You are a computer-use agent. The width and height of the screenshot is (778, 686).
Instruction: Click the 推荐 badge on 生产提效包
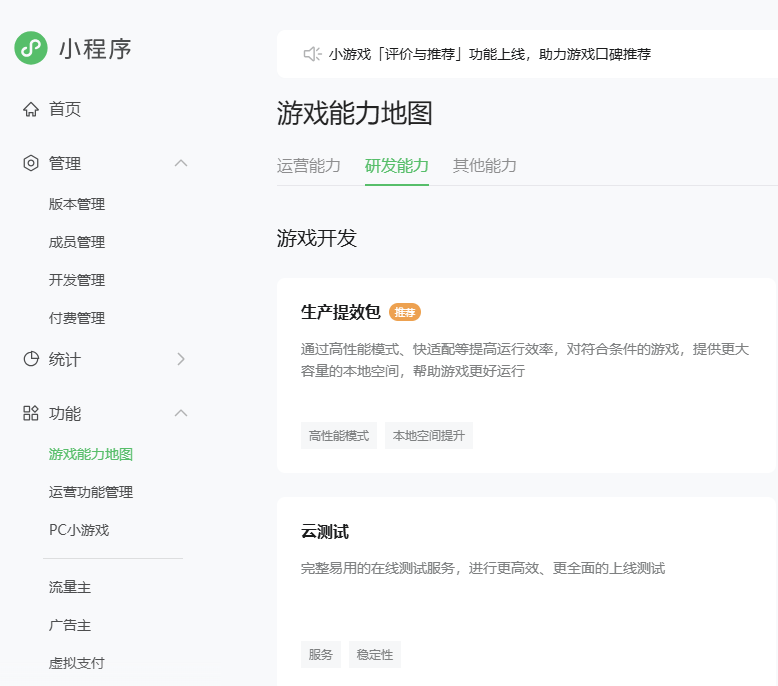coord(405,312)
